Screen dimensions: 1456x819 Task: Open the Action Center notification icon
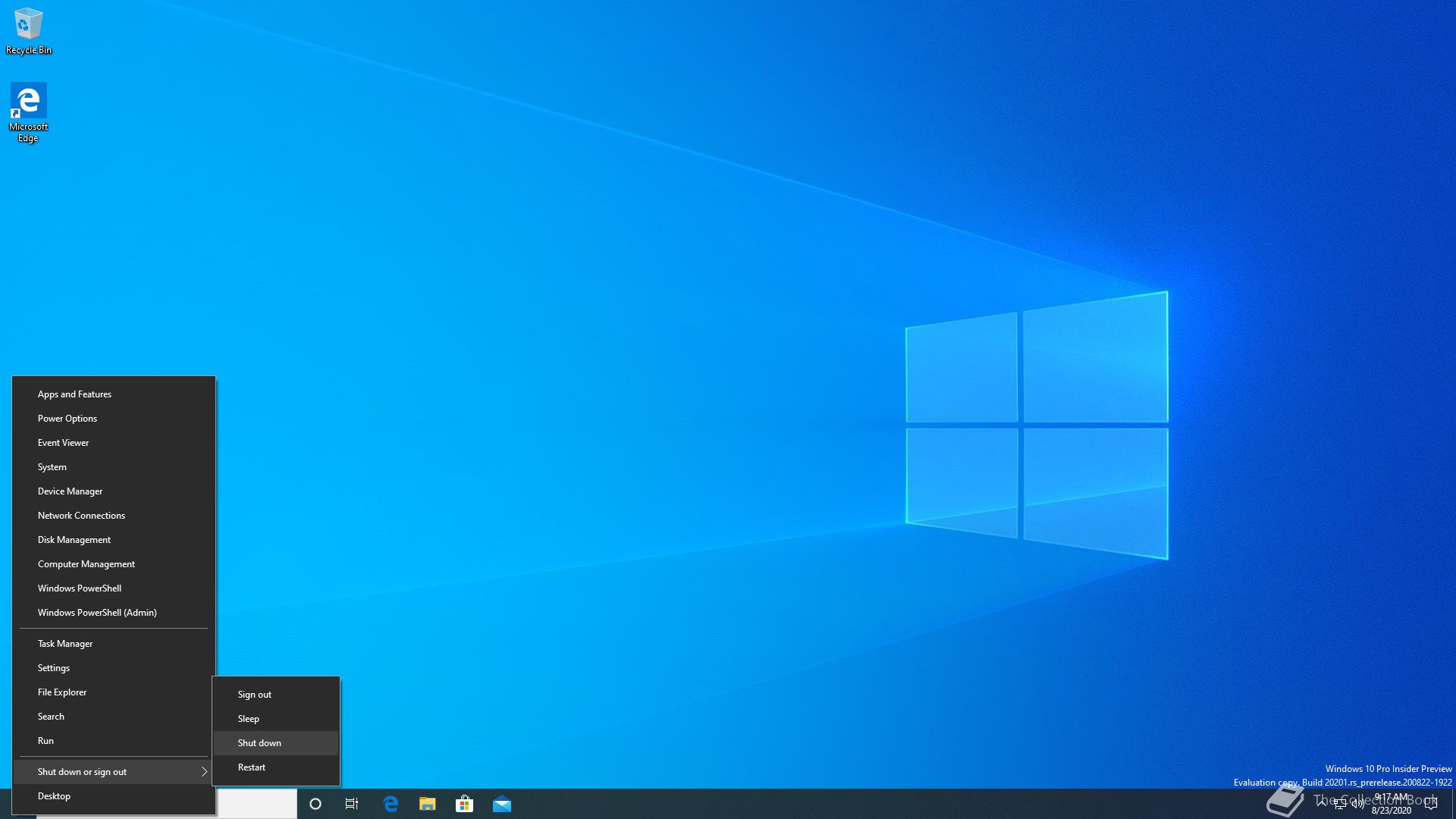1431,804
